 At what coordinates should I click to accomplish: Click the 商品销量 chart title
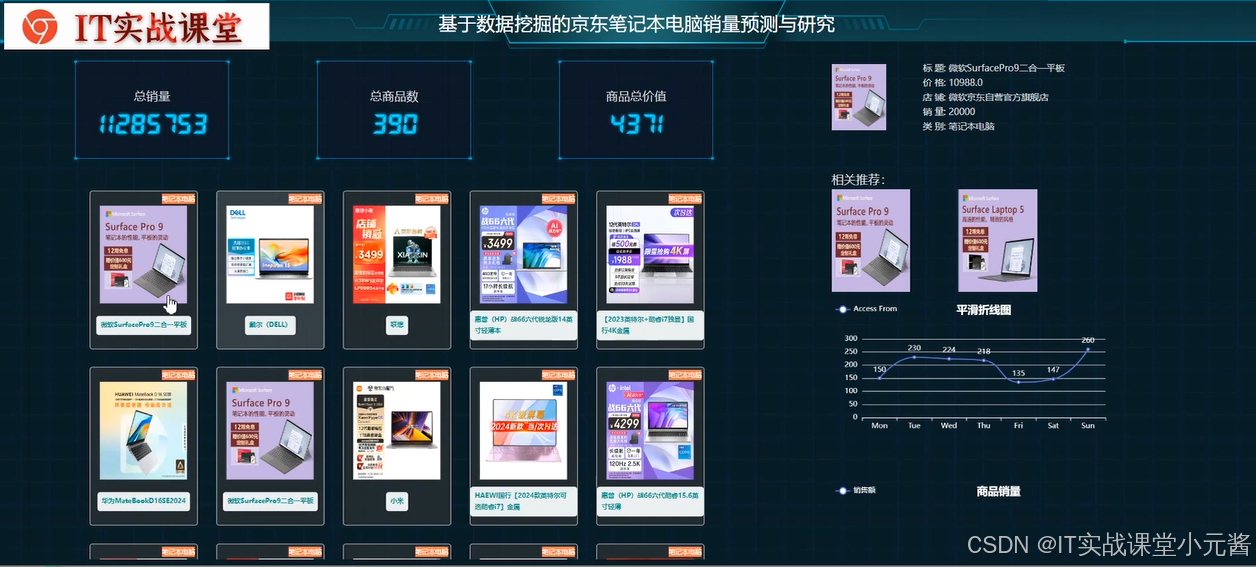[998, 491]
